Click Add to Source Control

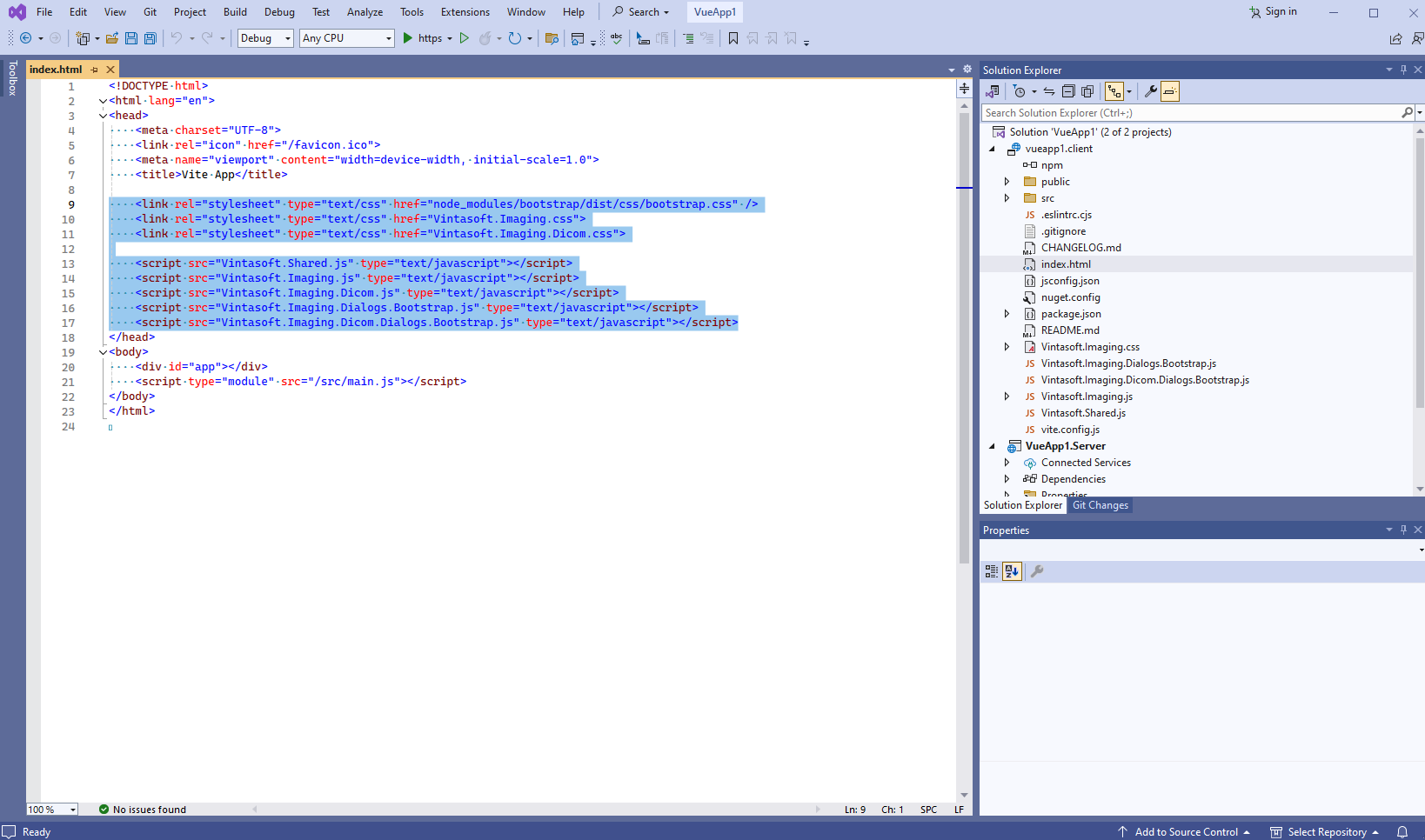(1184, 832)
